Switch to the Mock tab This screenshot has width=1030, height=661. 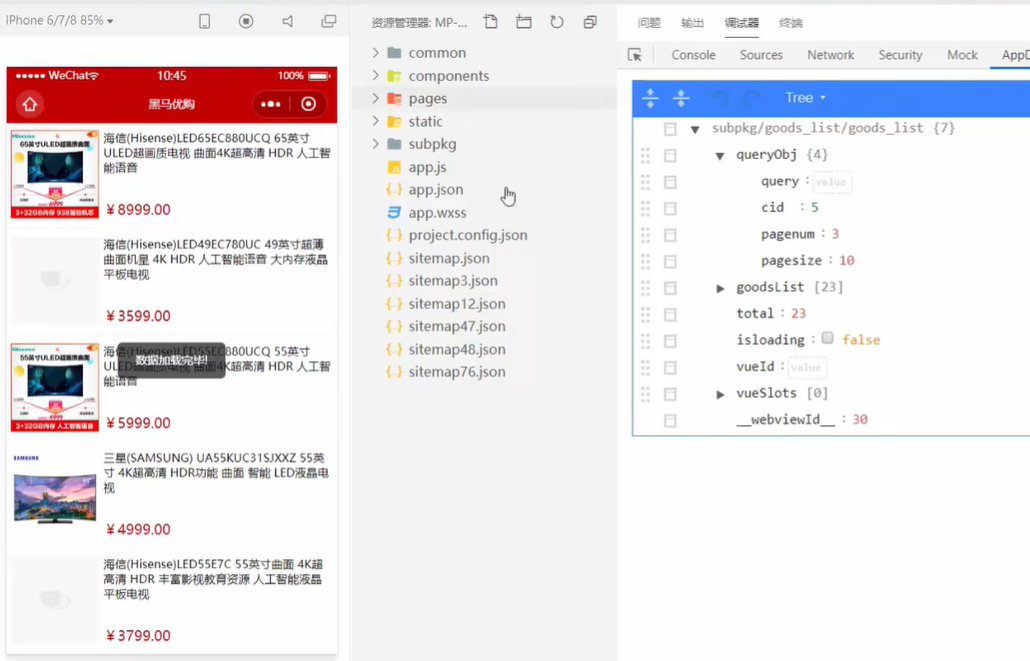pyautogui.click(x=962, y=55)
